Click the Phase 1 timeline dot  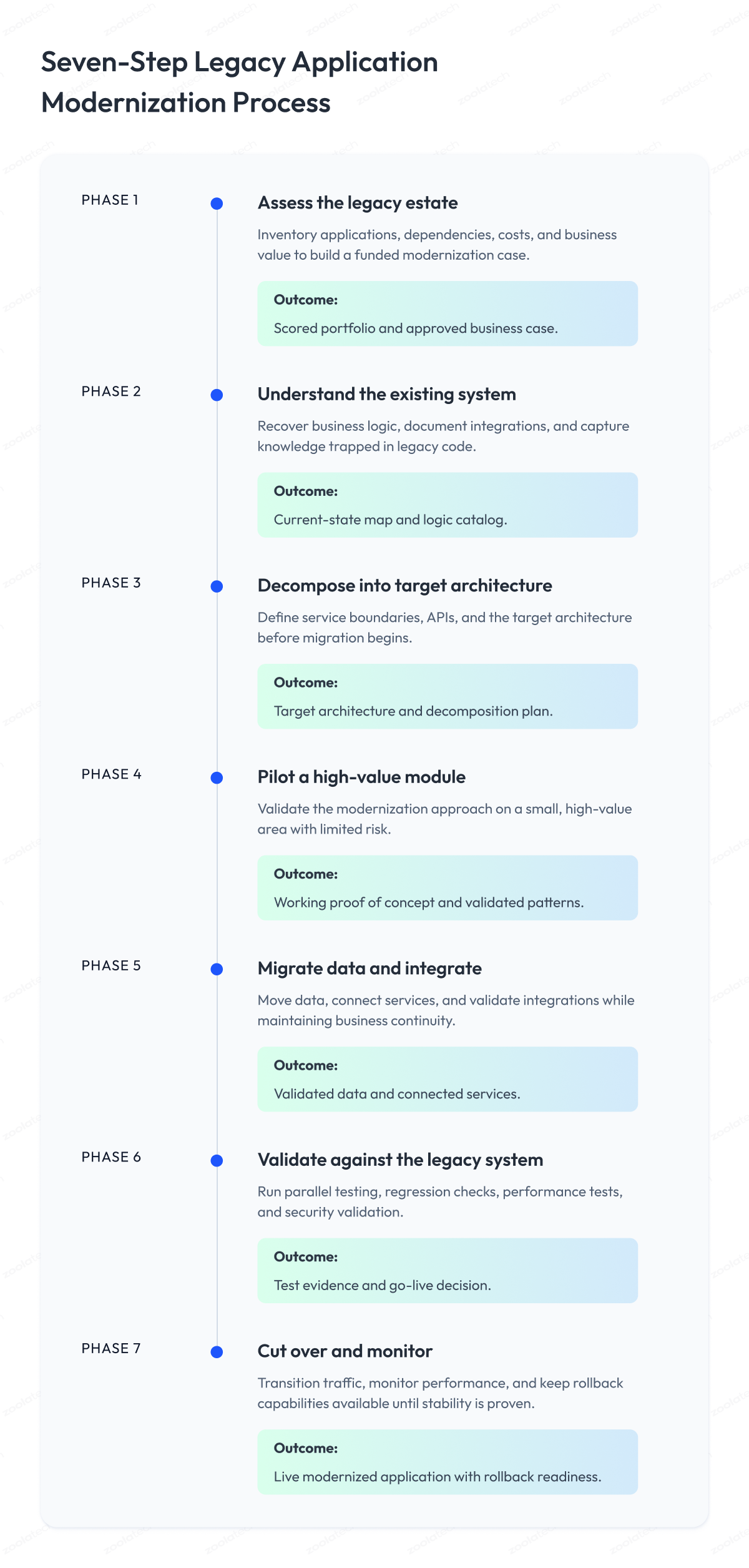(217, 204)
